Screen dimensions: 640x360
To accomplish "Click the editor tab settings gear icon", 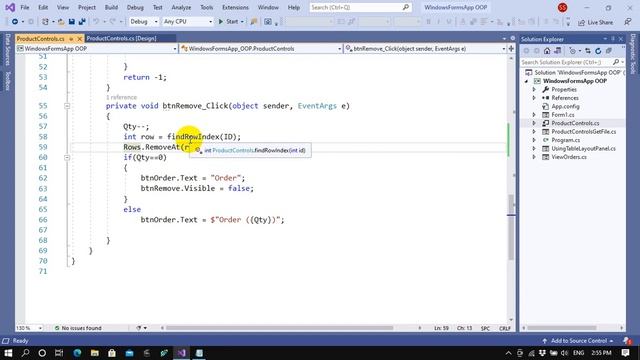I will pos(513,38).
